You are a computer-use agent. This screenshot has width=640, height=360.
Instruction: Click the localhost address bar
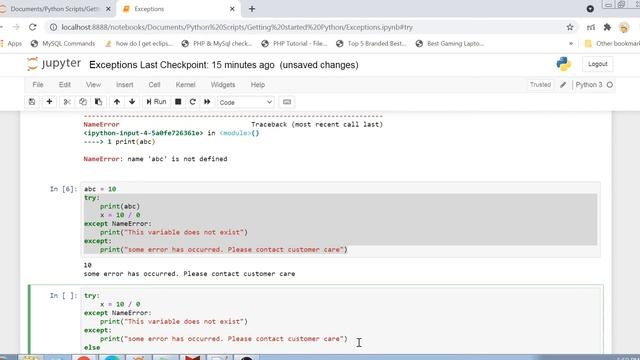(237, 27)
